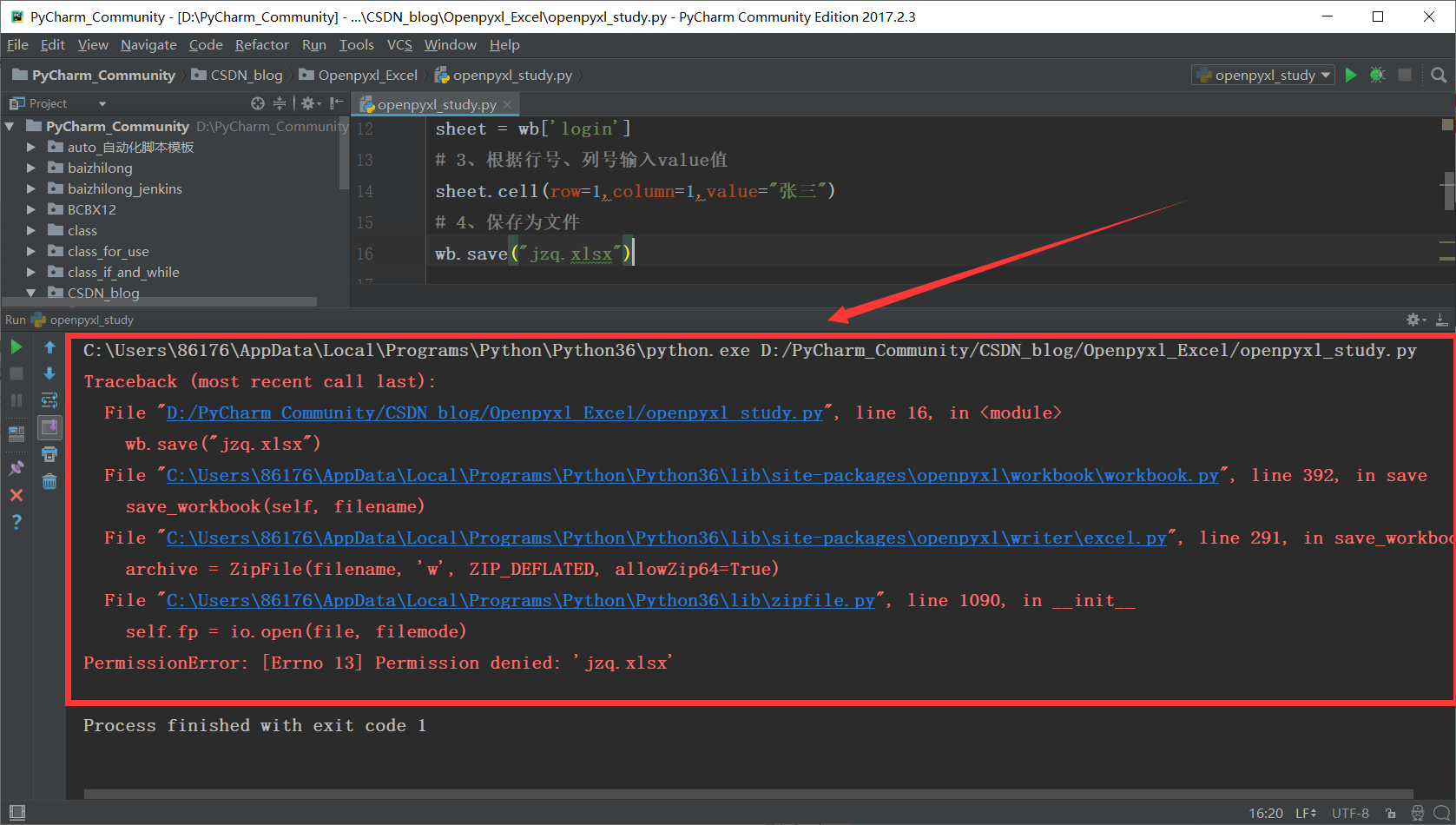Expand the BCBX12 folder

[x=31, y=209]
